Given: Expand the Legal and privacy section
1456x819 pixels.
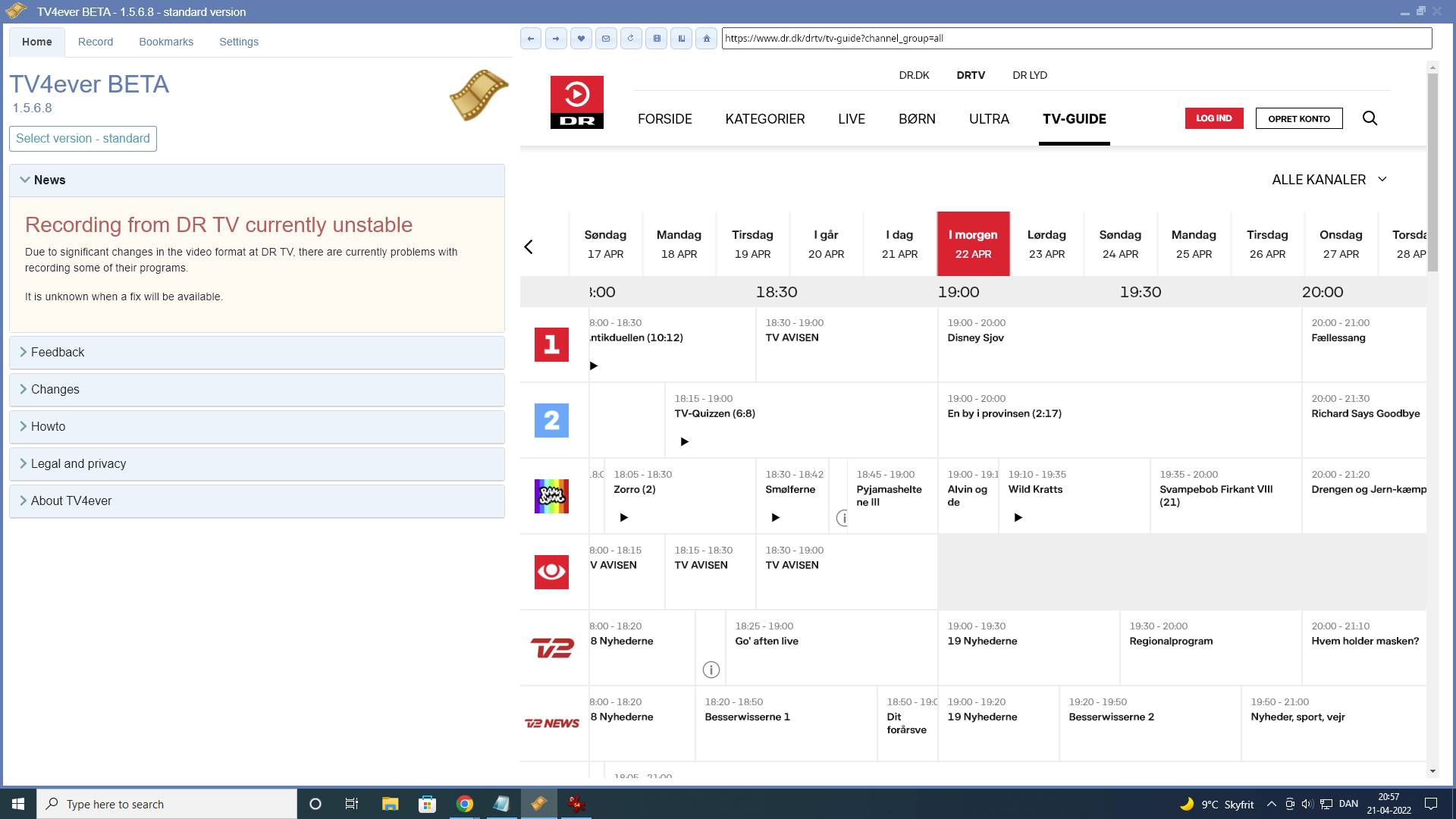Looking at the screenshot, I should [x=257, y=464].
